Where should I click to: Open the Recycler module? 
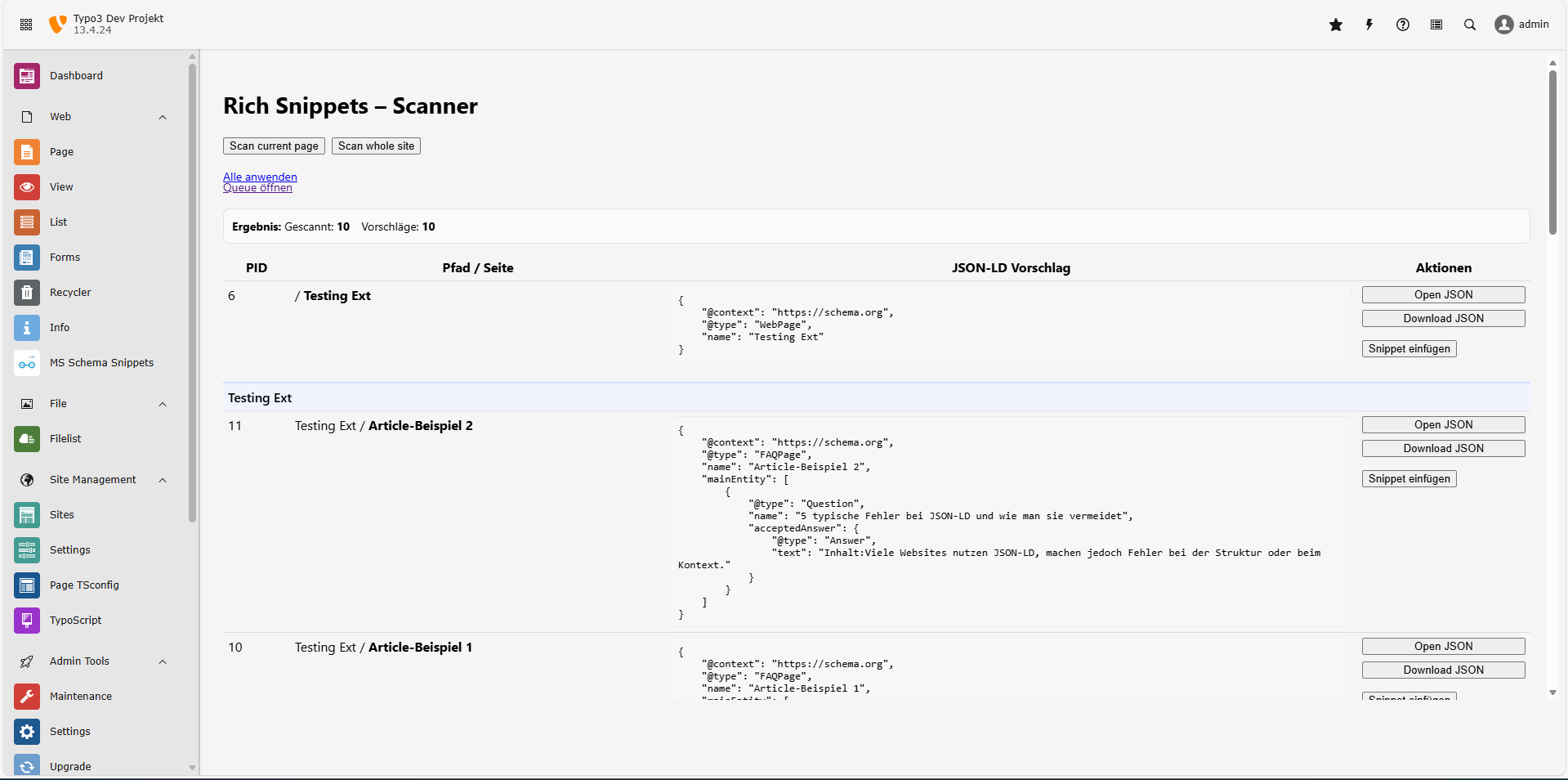click(70, 292)
